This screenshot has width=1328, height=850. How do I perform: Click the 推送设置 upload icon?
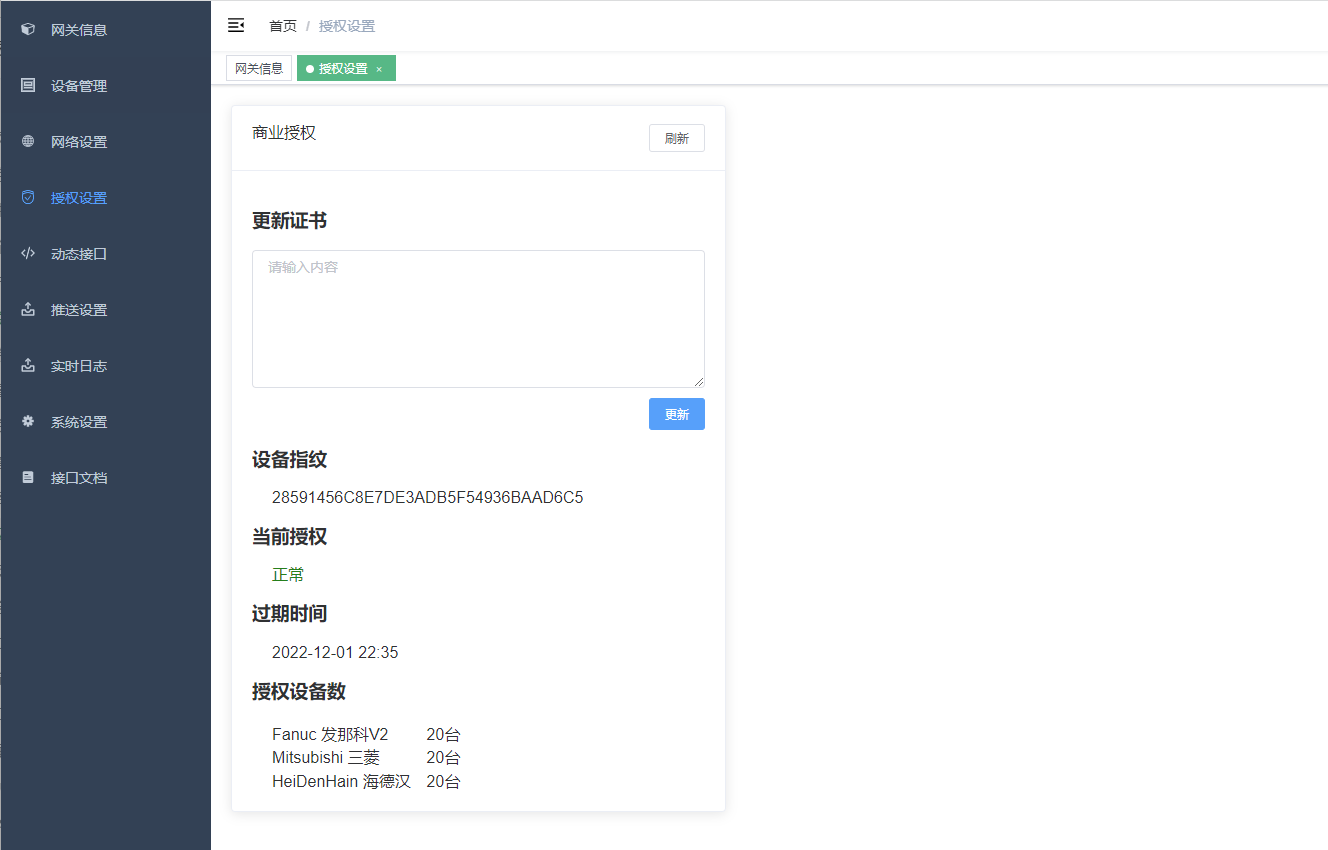coord(28,310)
